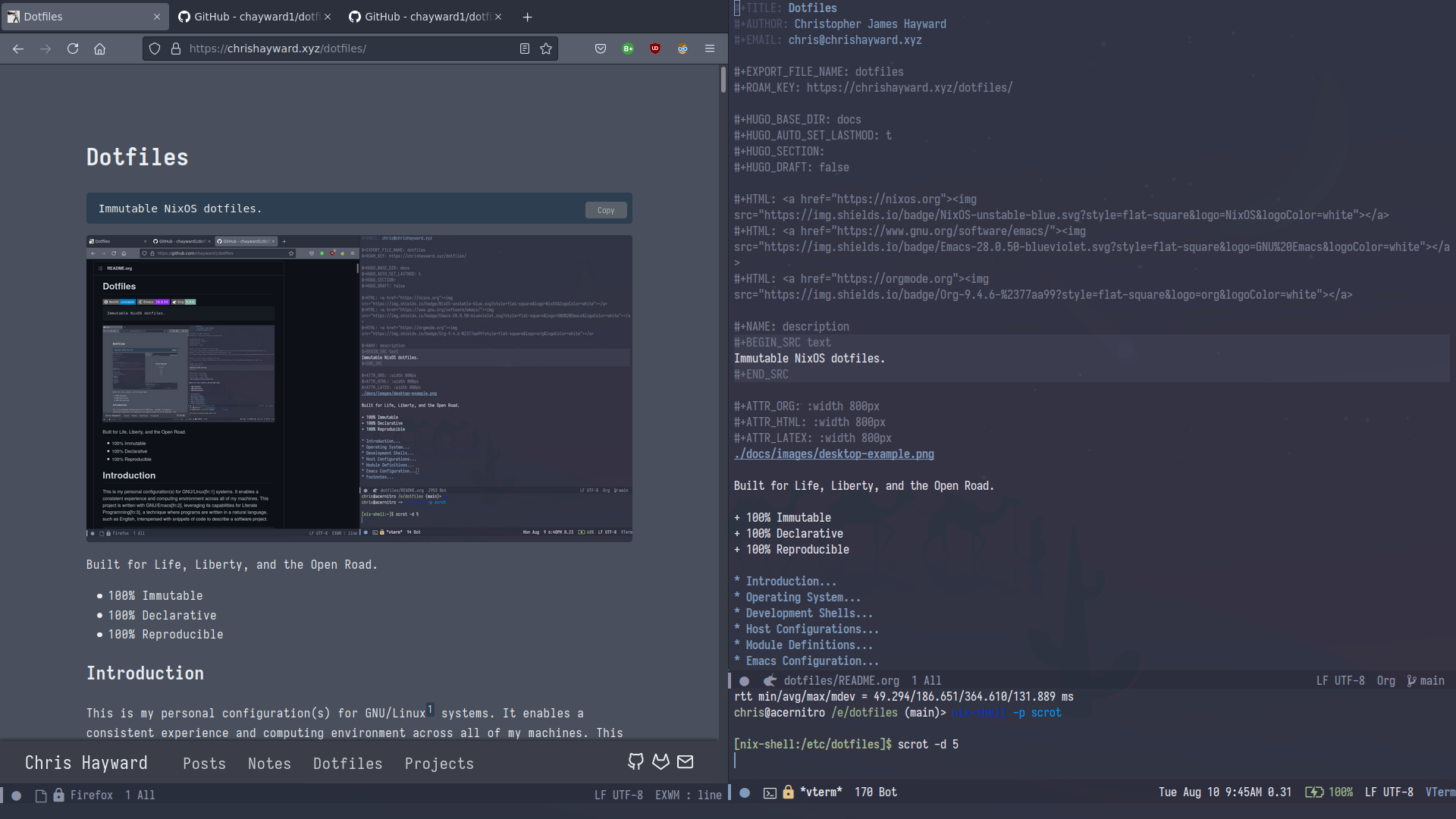This screenshot has width=1456, height=819.
Task: Click the GitHub profile icon in page footer
Action: 636,761
